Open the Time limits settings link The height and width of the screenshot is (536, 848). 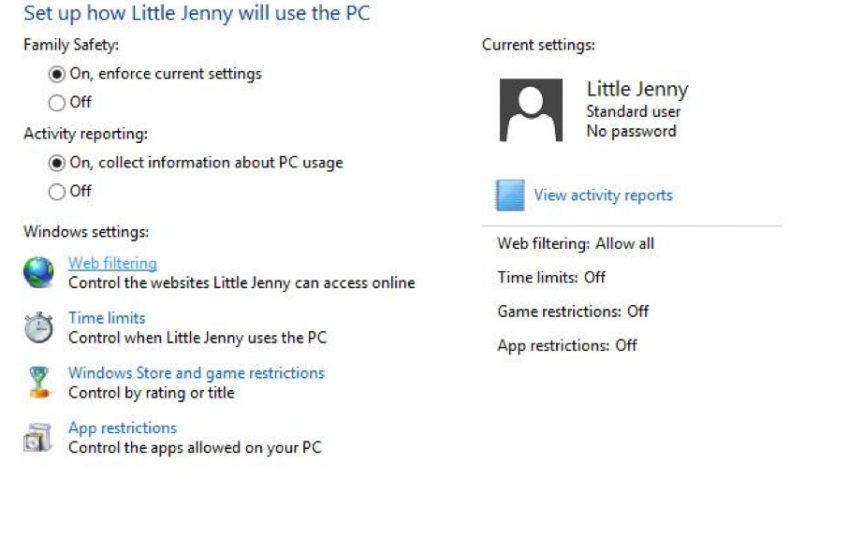point(106,318)
